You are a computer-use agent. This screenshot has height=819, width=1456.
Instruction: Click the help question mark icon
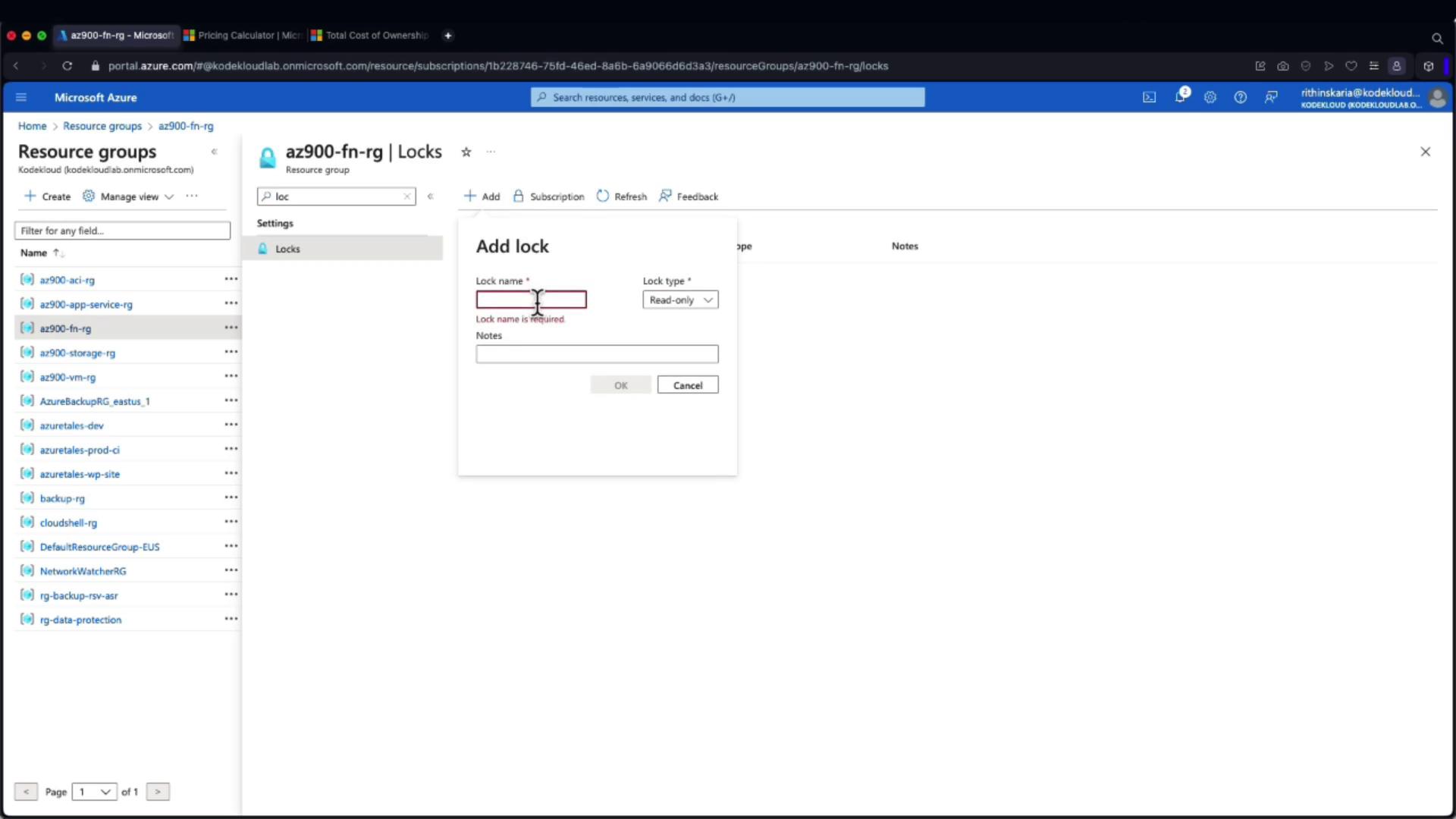(x=1241, y=97)
